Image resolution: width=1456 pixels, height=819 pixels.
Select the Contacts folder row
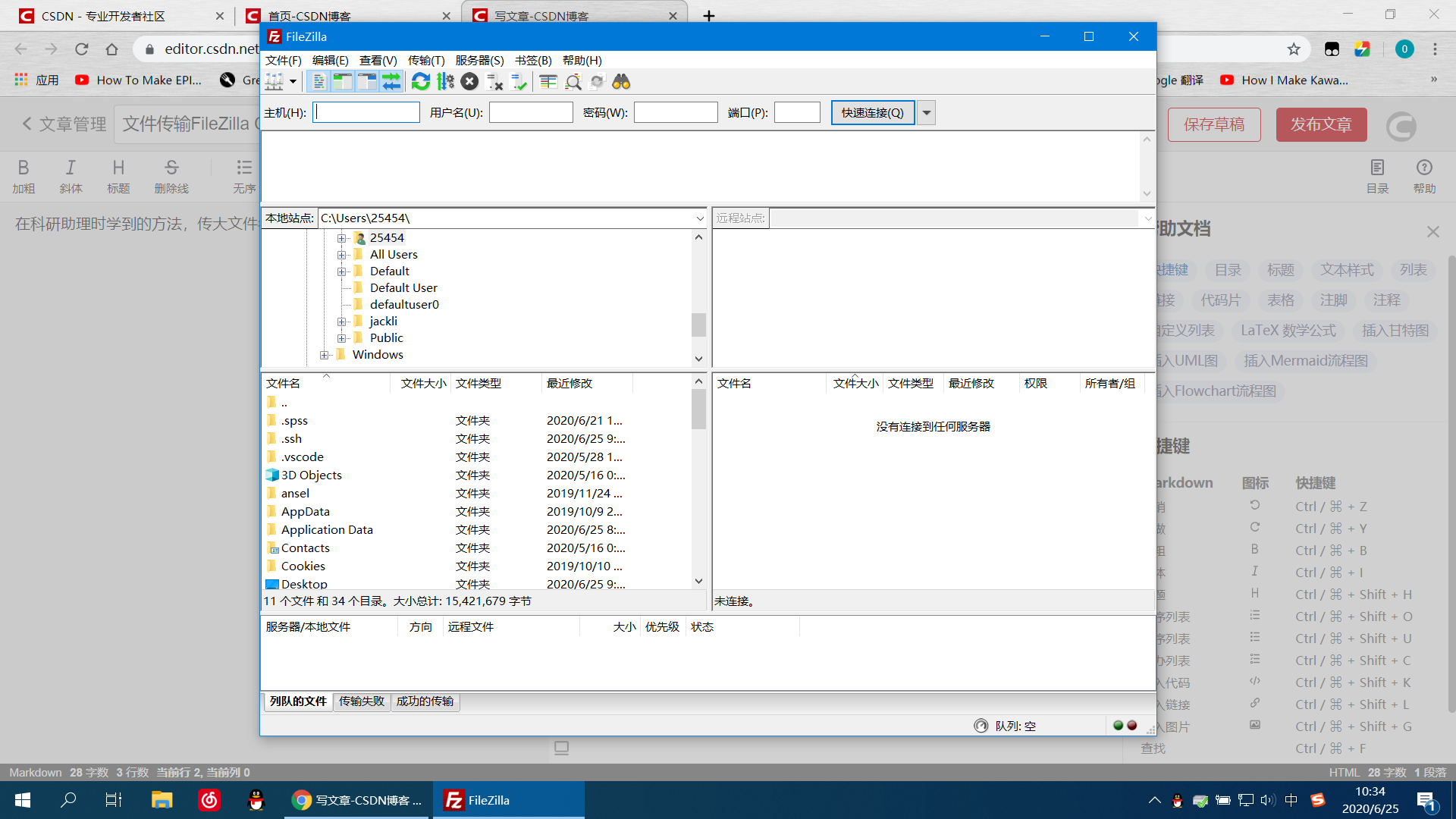478,548
